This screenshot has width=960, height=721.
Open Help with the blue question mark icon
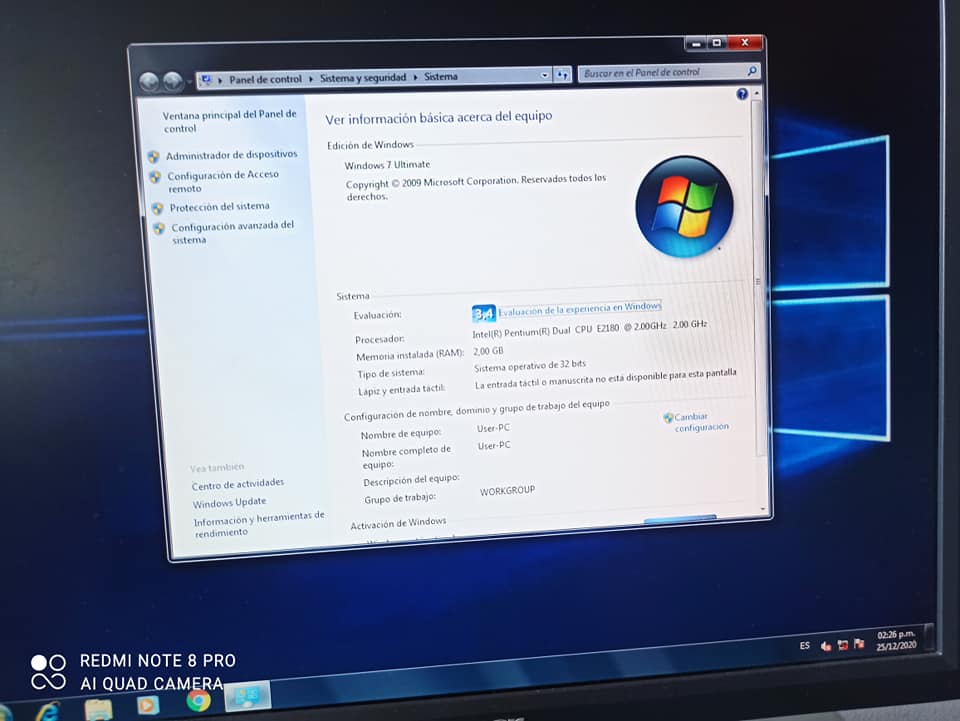(742, 94)
